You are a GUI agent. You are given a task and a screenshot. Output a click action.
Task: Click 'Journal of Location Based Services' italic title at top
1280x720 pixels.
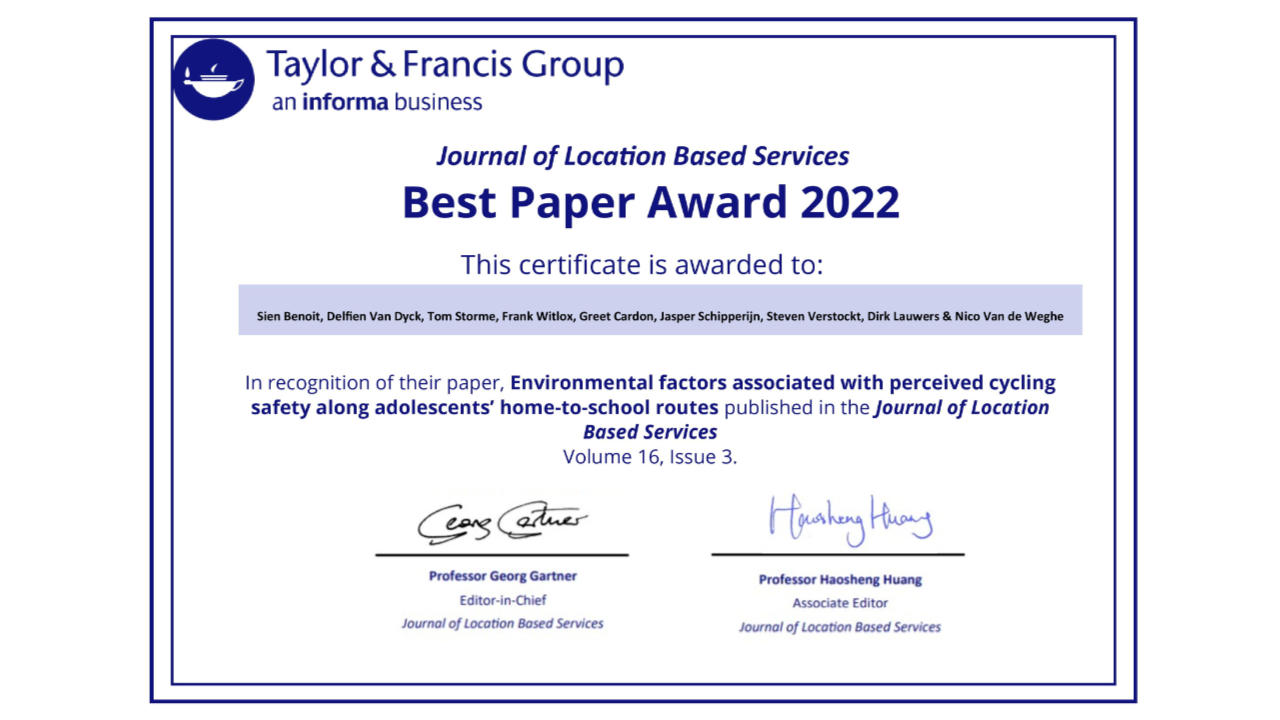[x=643, y=156]
